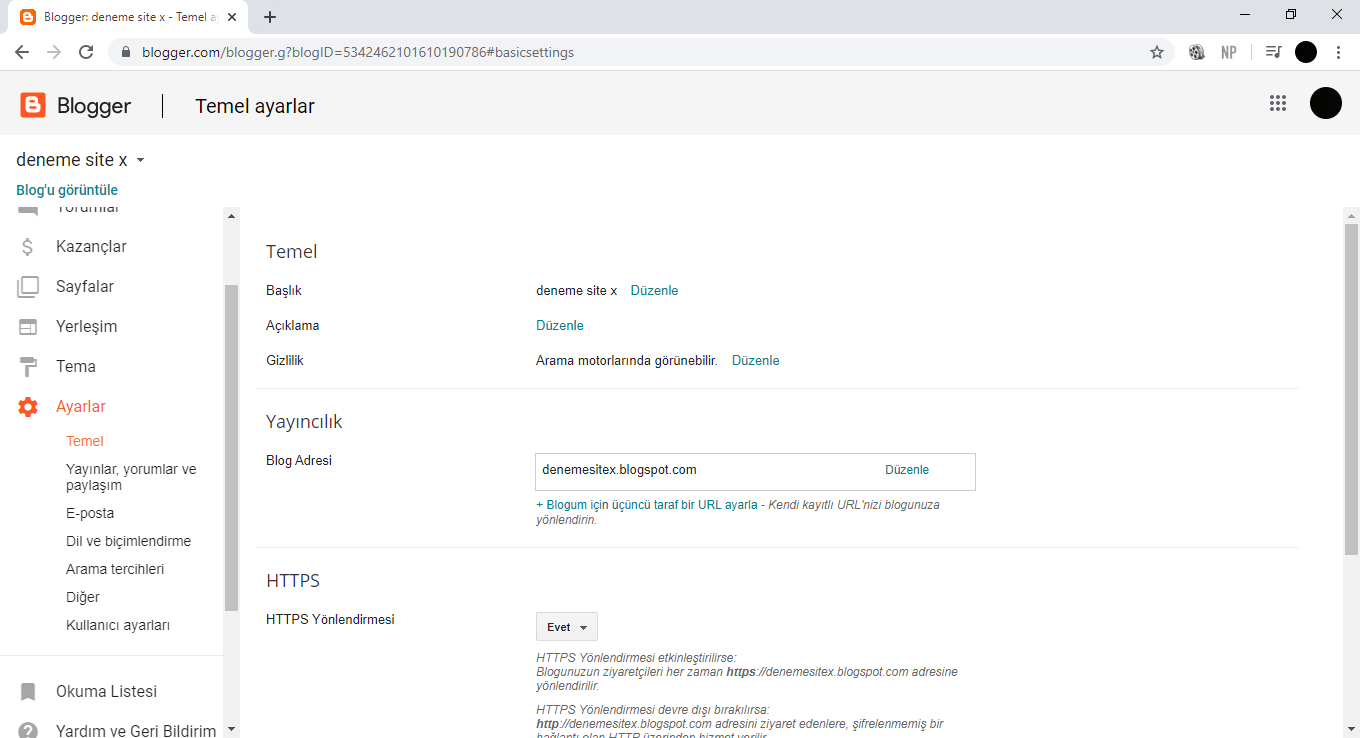This screenshot has width=1360, height=738.
Task: Edit the Açıklama via Düzenle
Action: click(x=560, y=326)
